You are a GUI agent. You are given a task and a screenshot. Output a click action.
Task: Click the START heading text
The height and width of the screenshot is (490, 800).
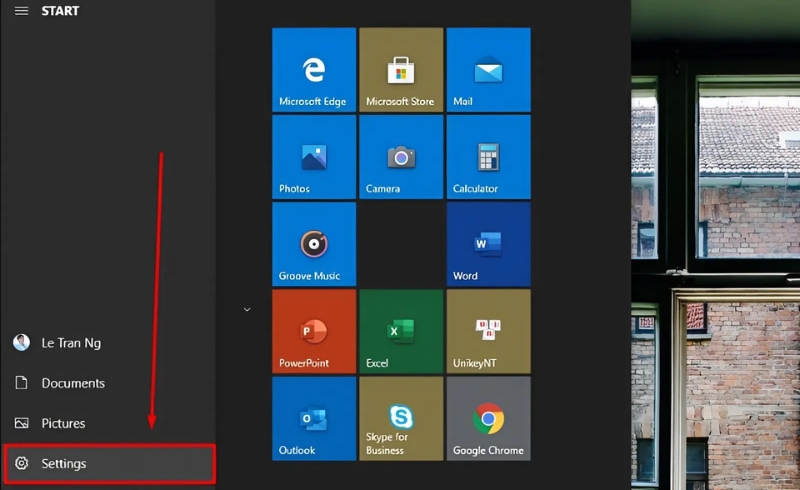pos(60,11)
